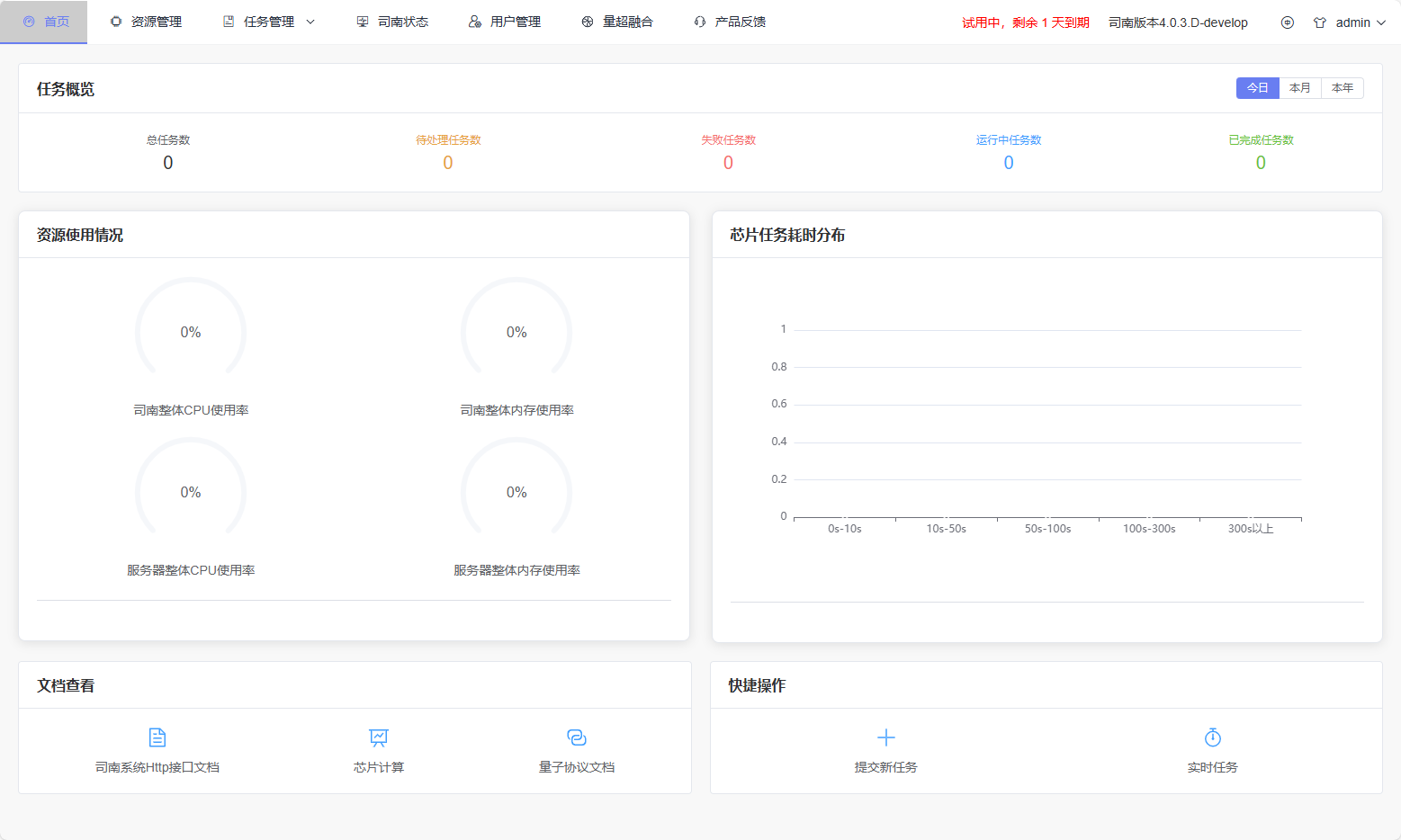Click the headset icon for 产品反馈

click(700, 22)
